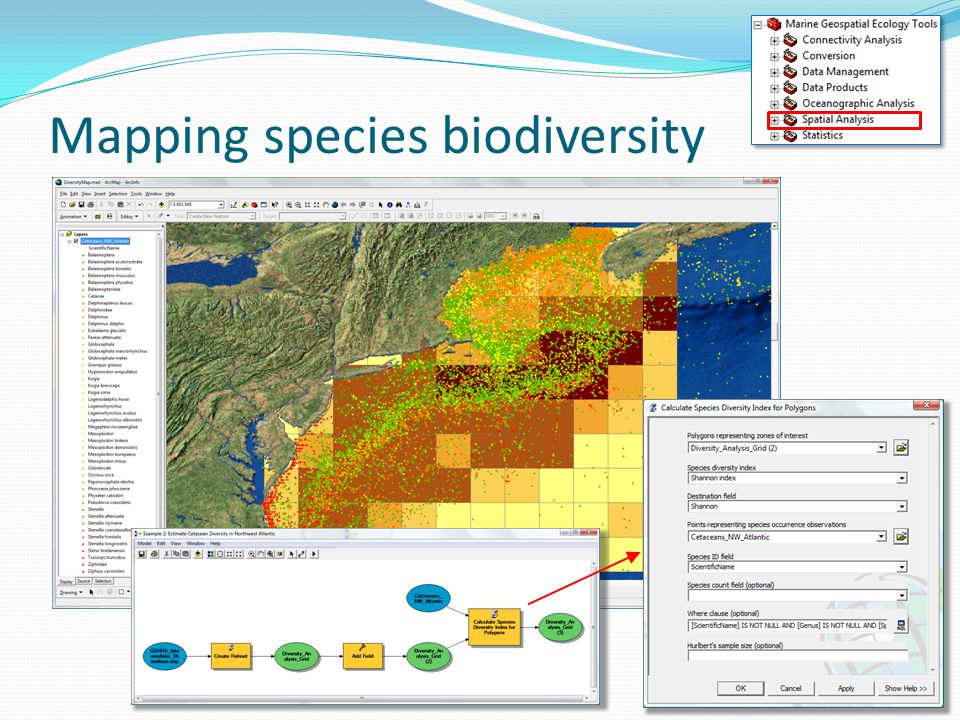
Task: Click the Add Data icon in ArcMap
Action: [161, 204]
